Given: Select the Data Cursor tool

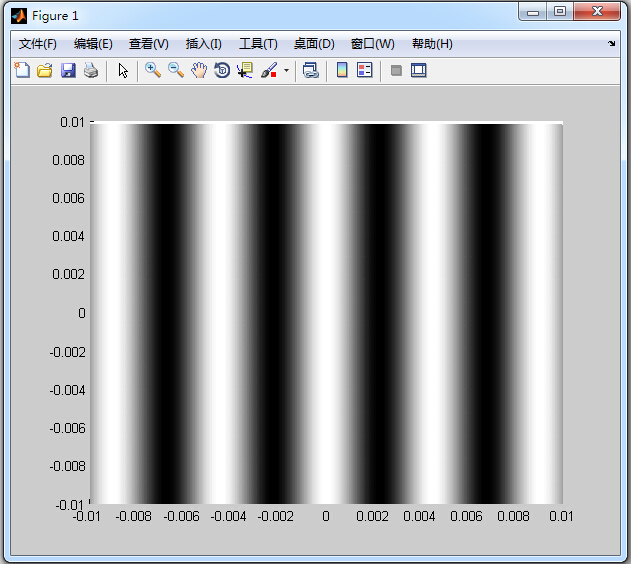Looking at the screenshot, I should click(x=245, y=70).
